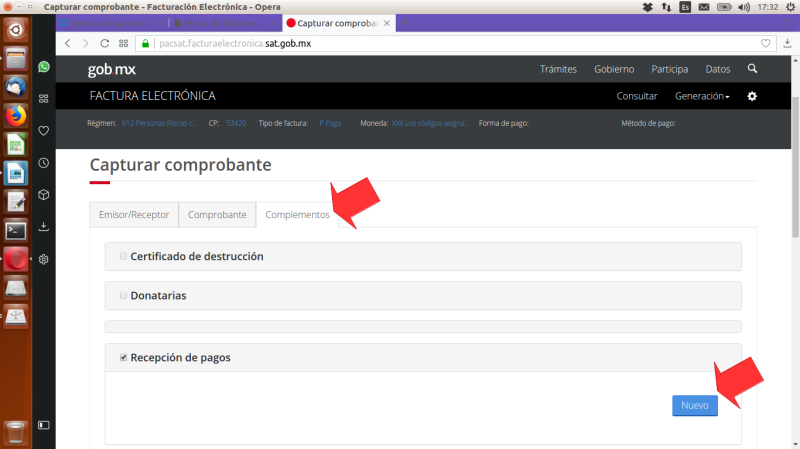Open Factura Electrónica settings gear

point(752,96)
